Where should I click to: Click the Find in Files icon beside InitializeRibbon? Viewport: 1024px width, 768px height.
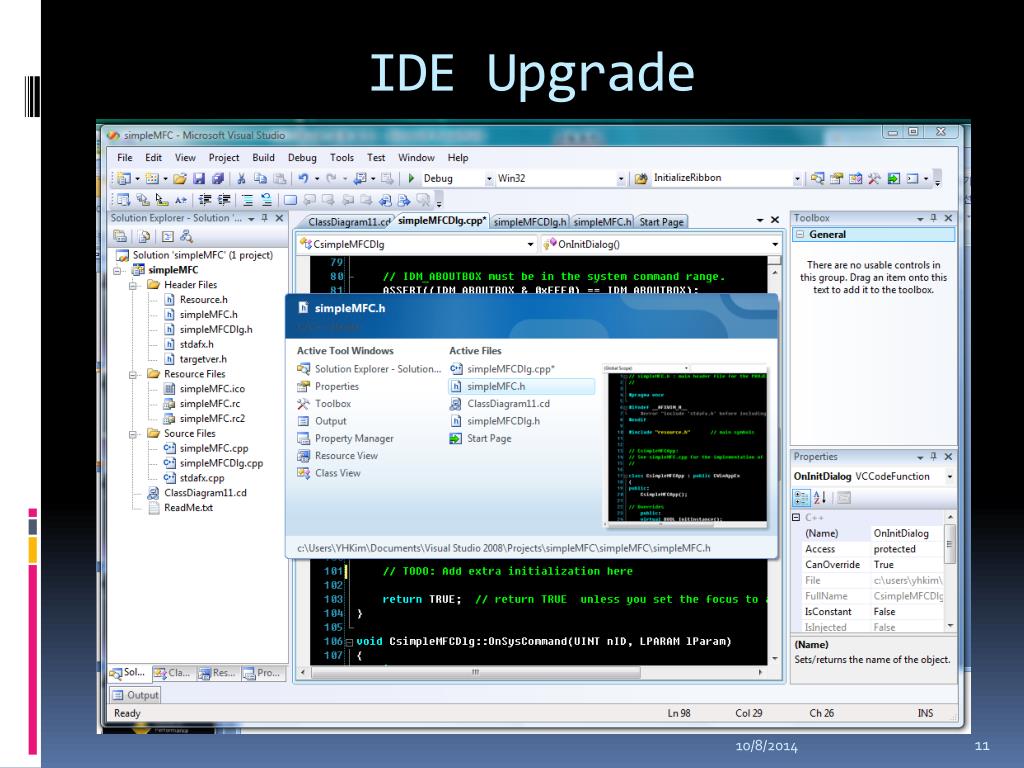[x=641, y=178]
